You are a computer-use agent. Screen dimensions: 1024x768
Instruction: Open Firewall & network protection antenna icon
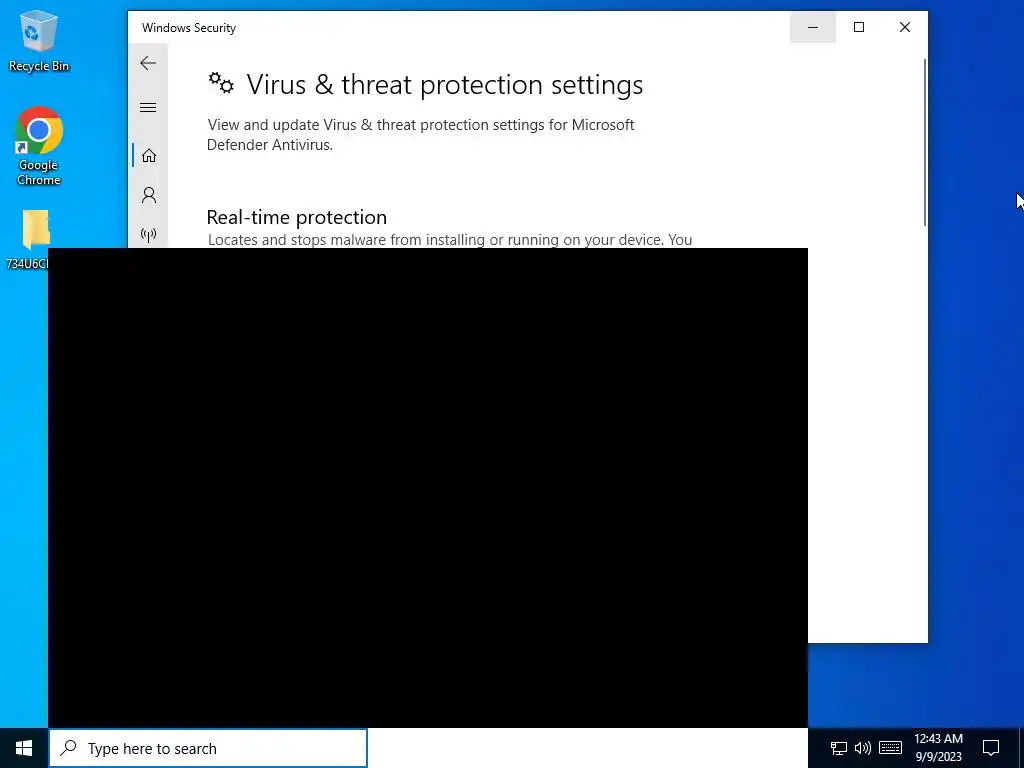(x=149, y=234)
